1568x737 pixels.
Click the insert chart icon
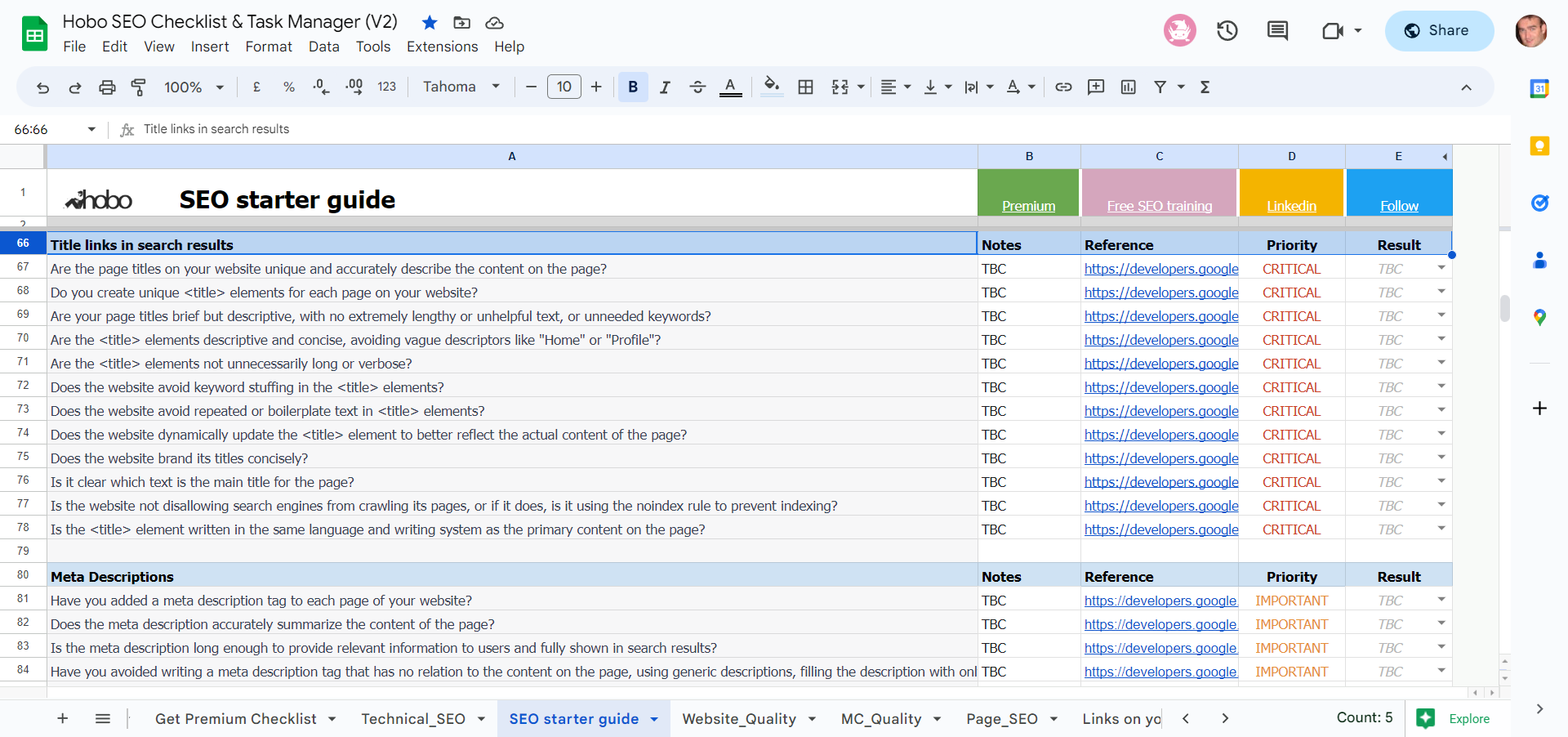pyautogui.click(x=1128, y=87)
